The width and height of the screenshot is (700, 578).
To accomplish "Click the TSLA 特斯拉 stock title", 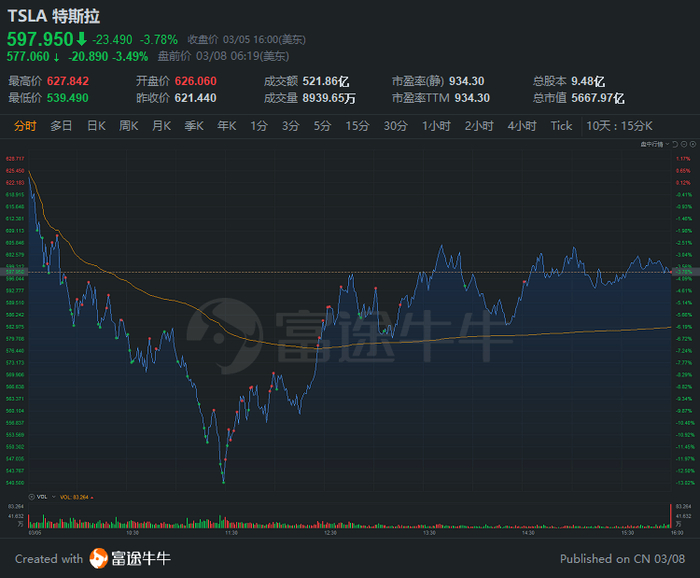I will 54,16.
